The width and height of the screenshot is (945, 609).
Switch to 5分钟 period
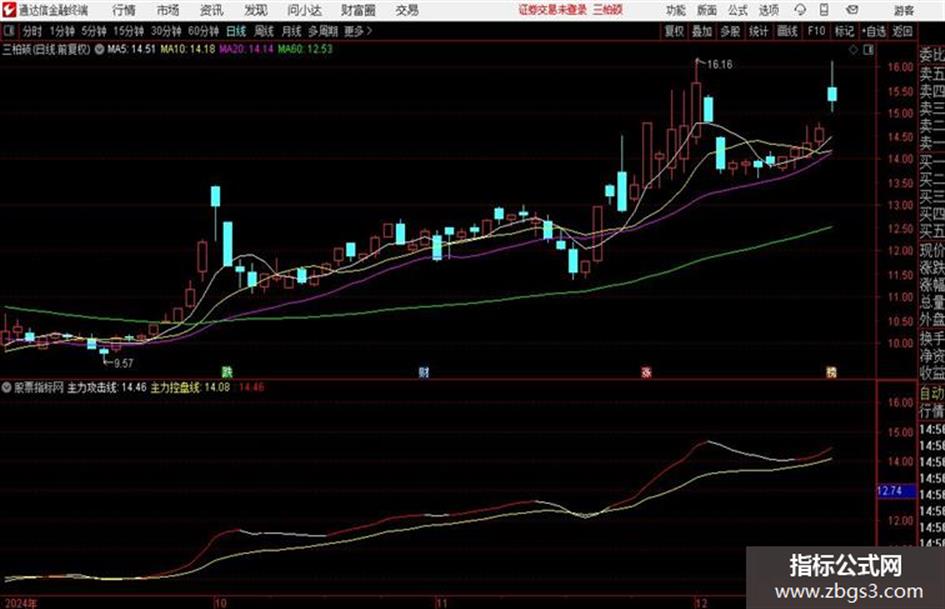[93, 31]
